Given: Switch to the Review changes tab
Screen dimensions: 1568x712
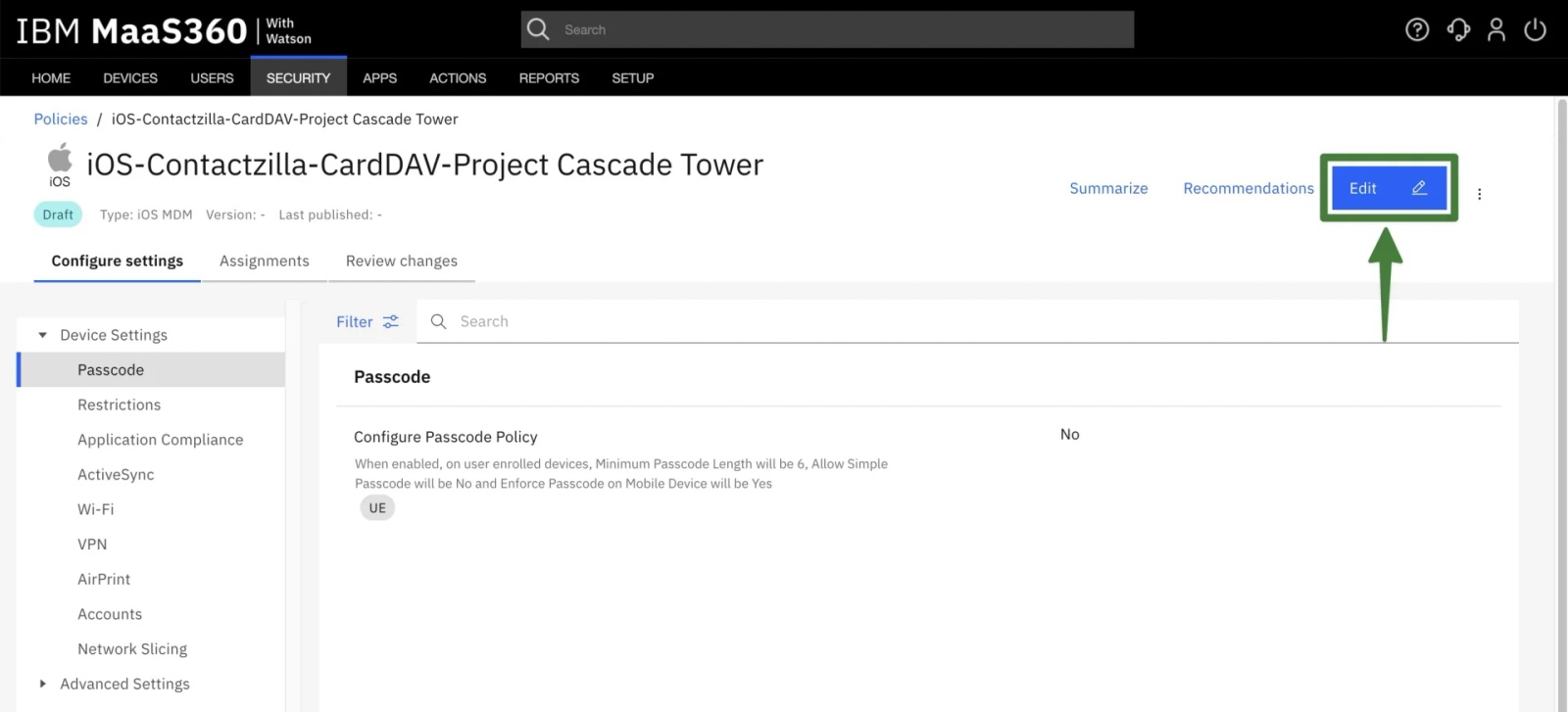Looking at the screenshot, I should coord(401,261).
